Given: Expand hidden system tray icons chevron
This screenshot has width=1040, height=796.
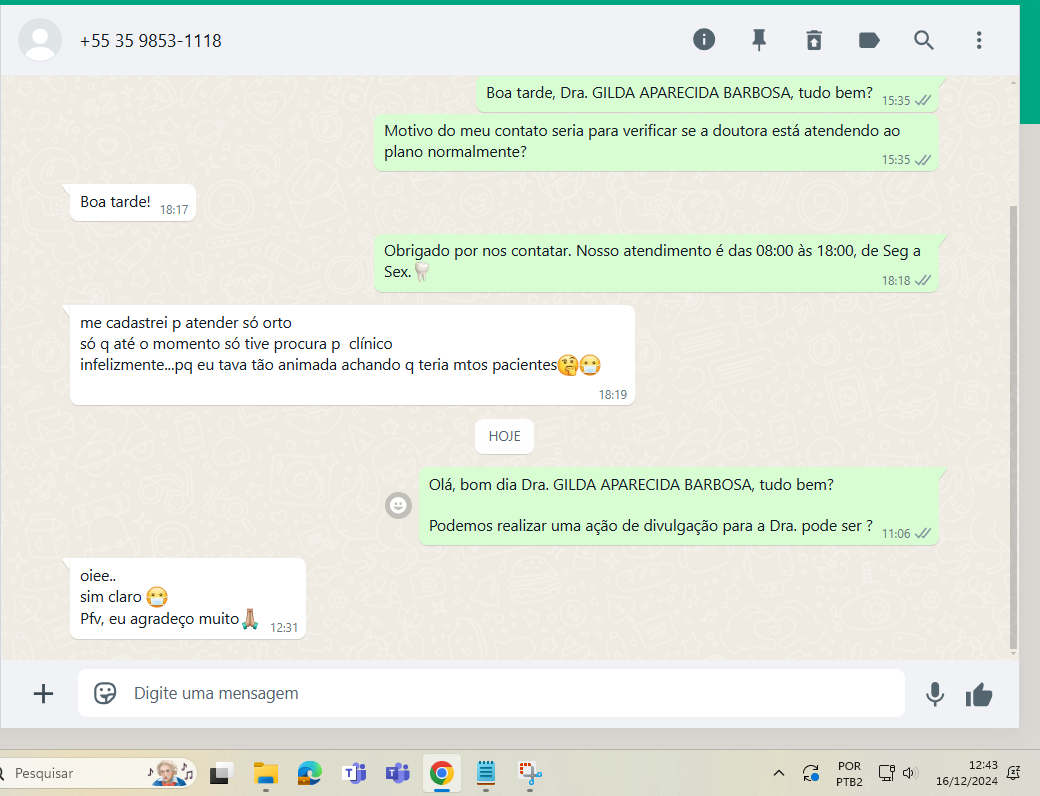Looking at the screenshot, I should tap(779, 773).
